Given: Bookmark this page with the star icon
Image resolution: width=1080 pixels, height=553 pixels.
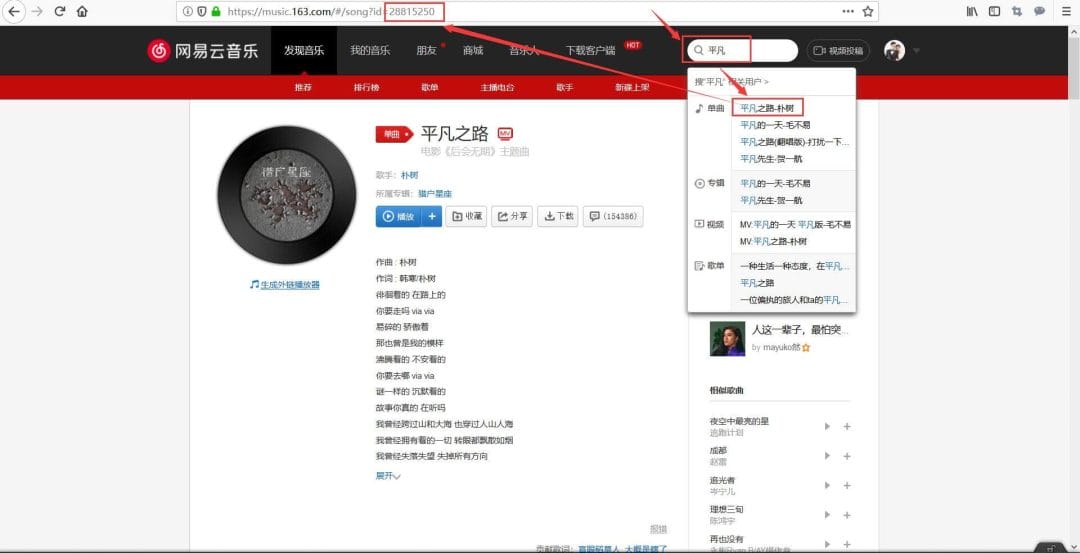Looking at the screenshot, I should point(868,11).
